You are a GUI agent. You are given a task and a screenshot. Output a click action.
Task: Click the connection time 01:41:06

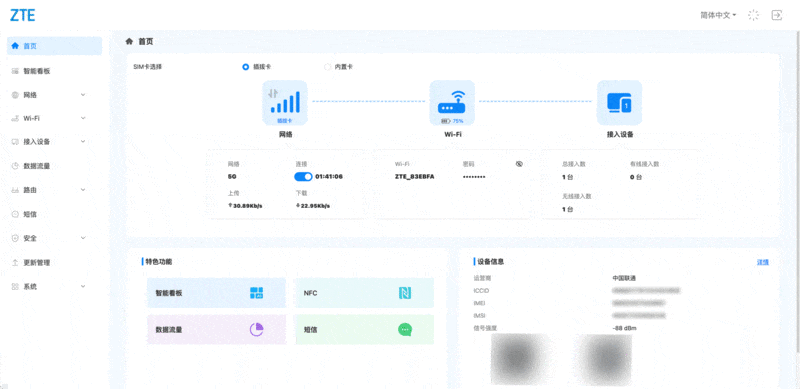[329, 177]
